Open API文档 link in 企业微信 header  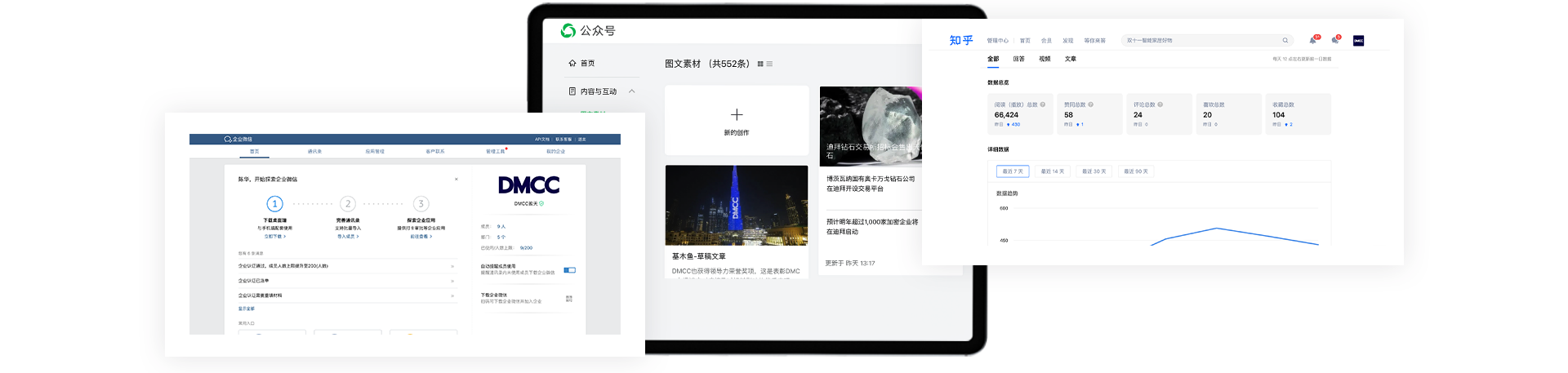coord(542,140)
